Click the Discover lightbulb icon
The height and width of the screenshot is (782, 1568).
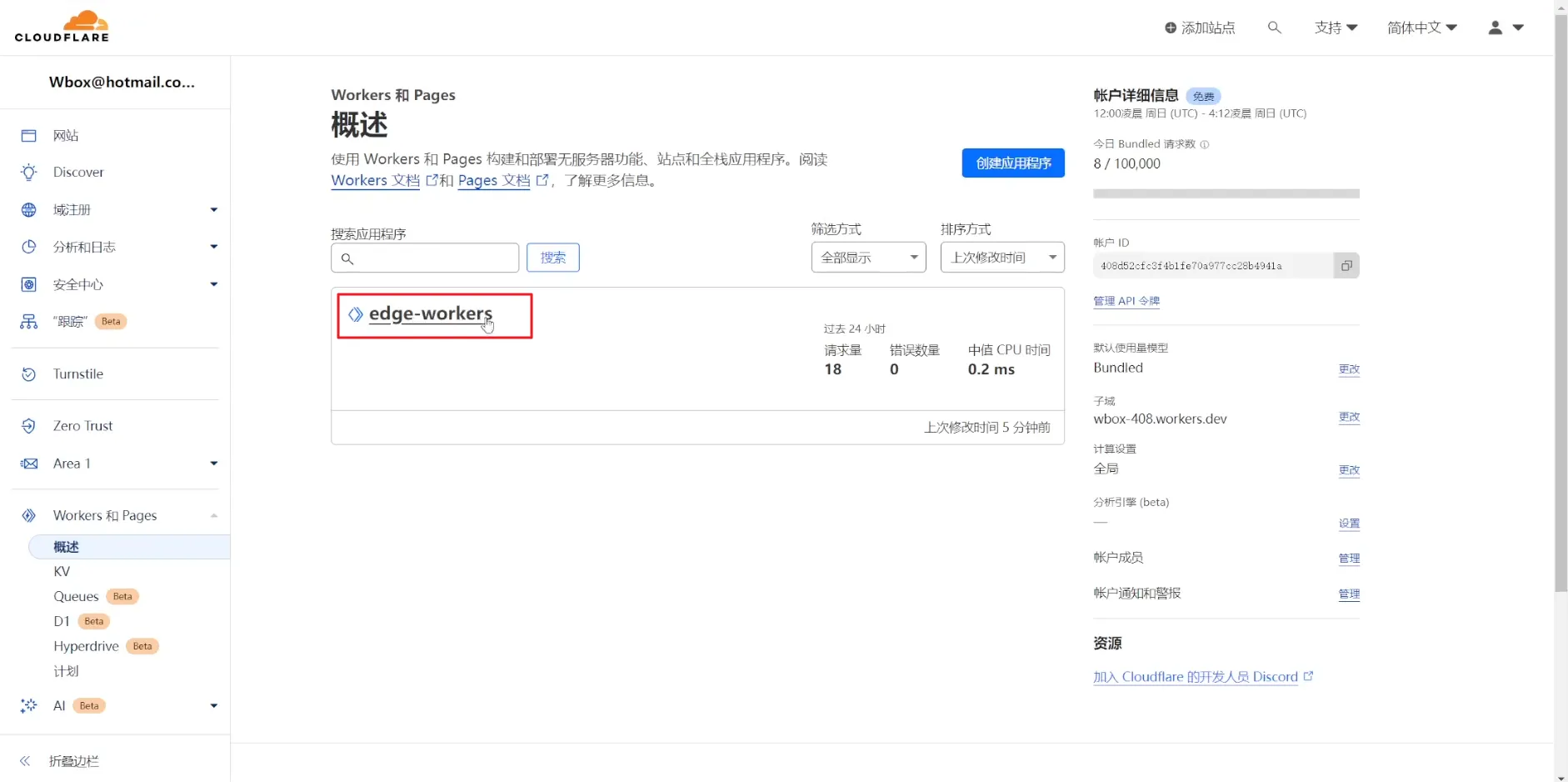pos(29,173)
